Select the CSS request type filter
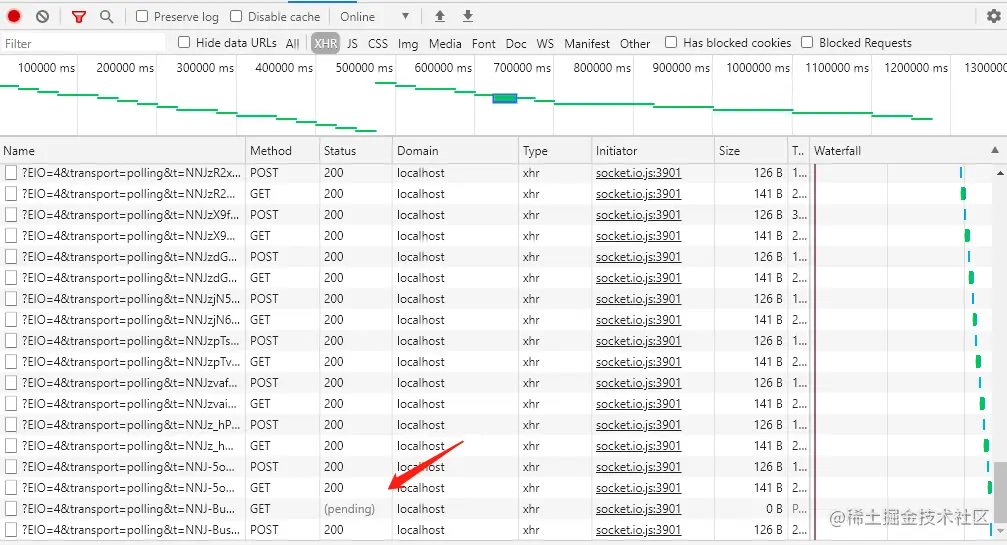The height and width of the screenshot is (545, 1007). 378,44
